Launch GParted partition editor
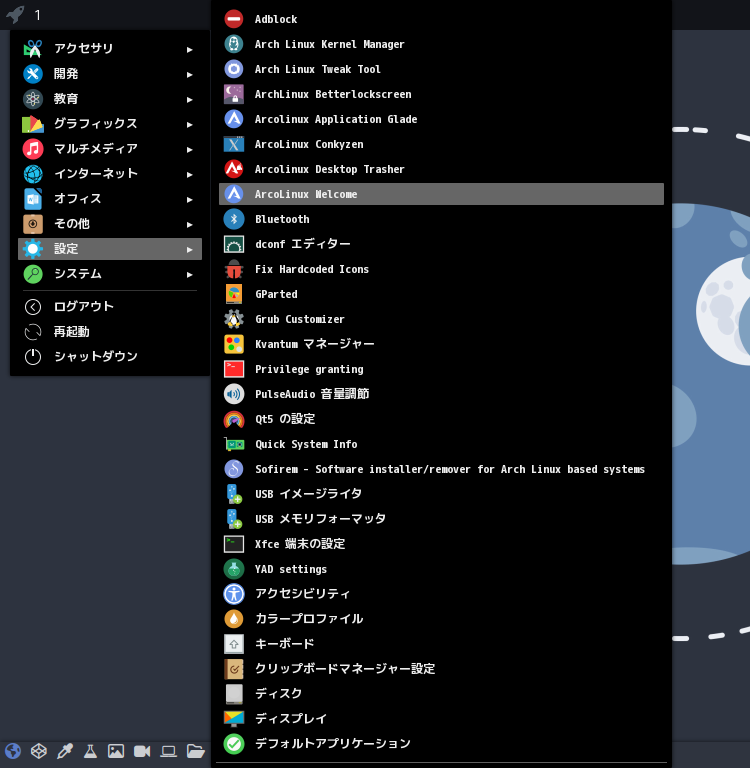The width and height of the screenshot is (750, 768). pyautogui.click(x=276, y=294)
